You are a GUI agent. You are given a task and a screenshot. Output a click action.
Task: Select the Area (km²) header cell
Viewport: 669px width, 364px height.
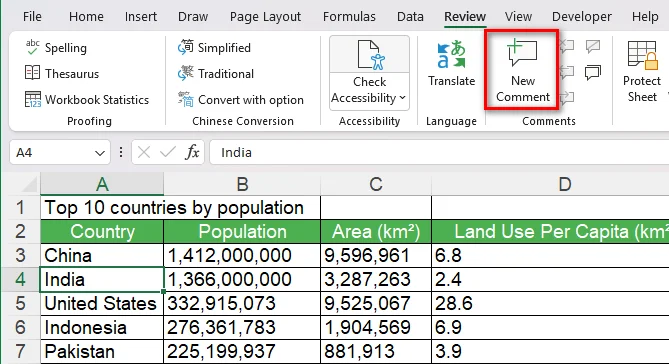click(376, 231)
